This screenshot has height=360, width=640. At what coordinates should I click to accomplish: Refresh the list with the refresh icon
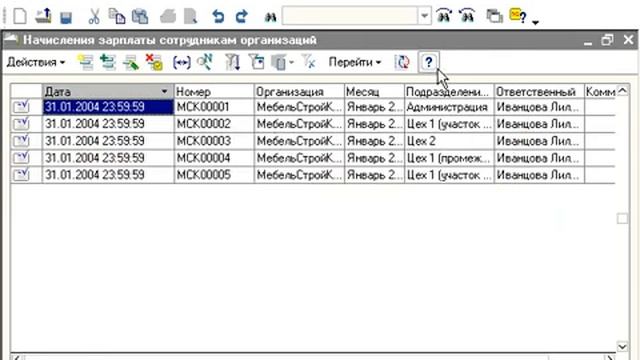(402, 62)
